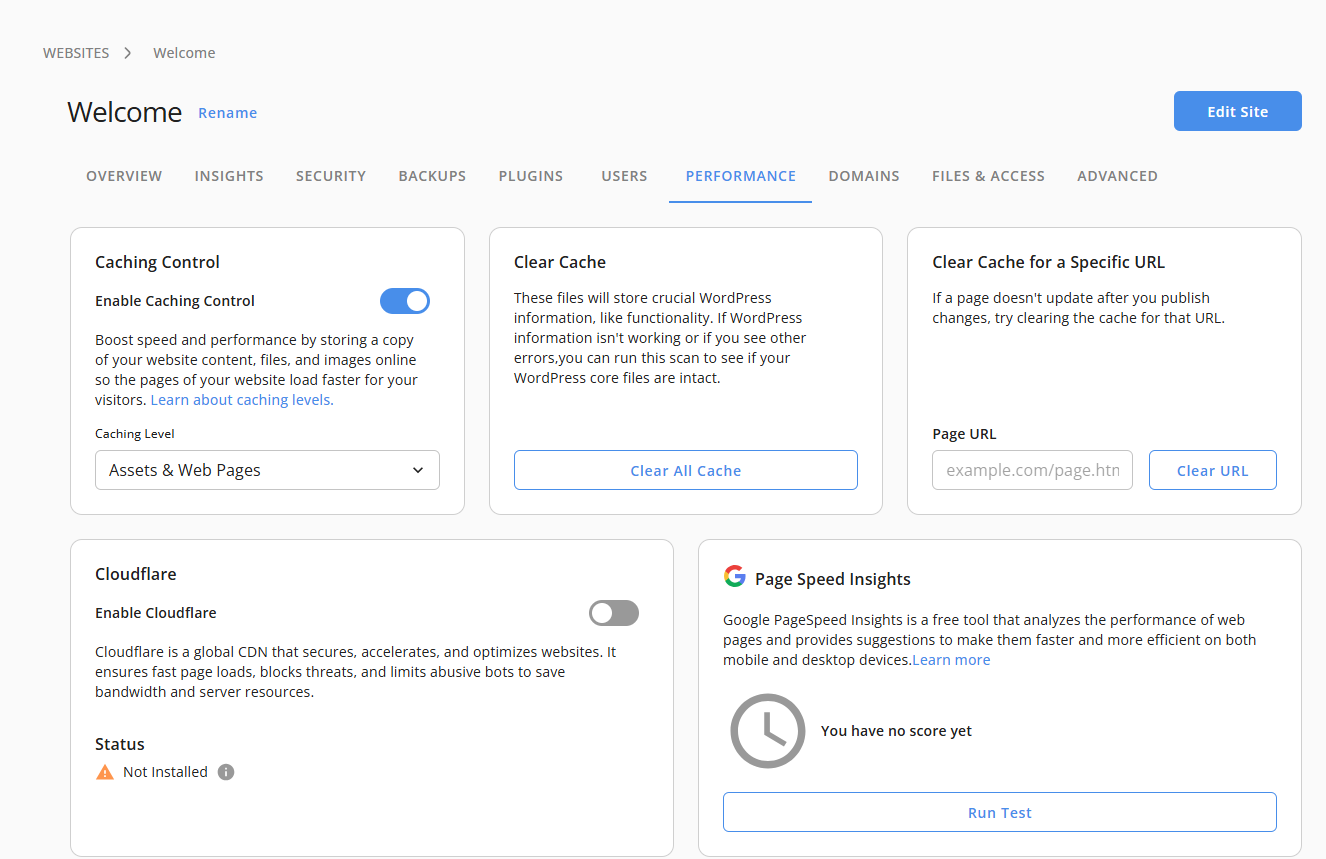Click the Caching Level label
Viewport: 1326px width, 859px height.
(135, 434)
